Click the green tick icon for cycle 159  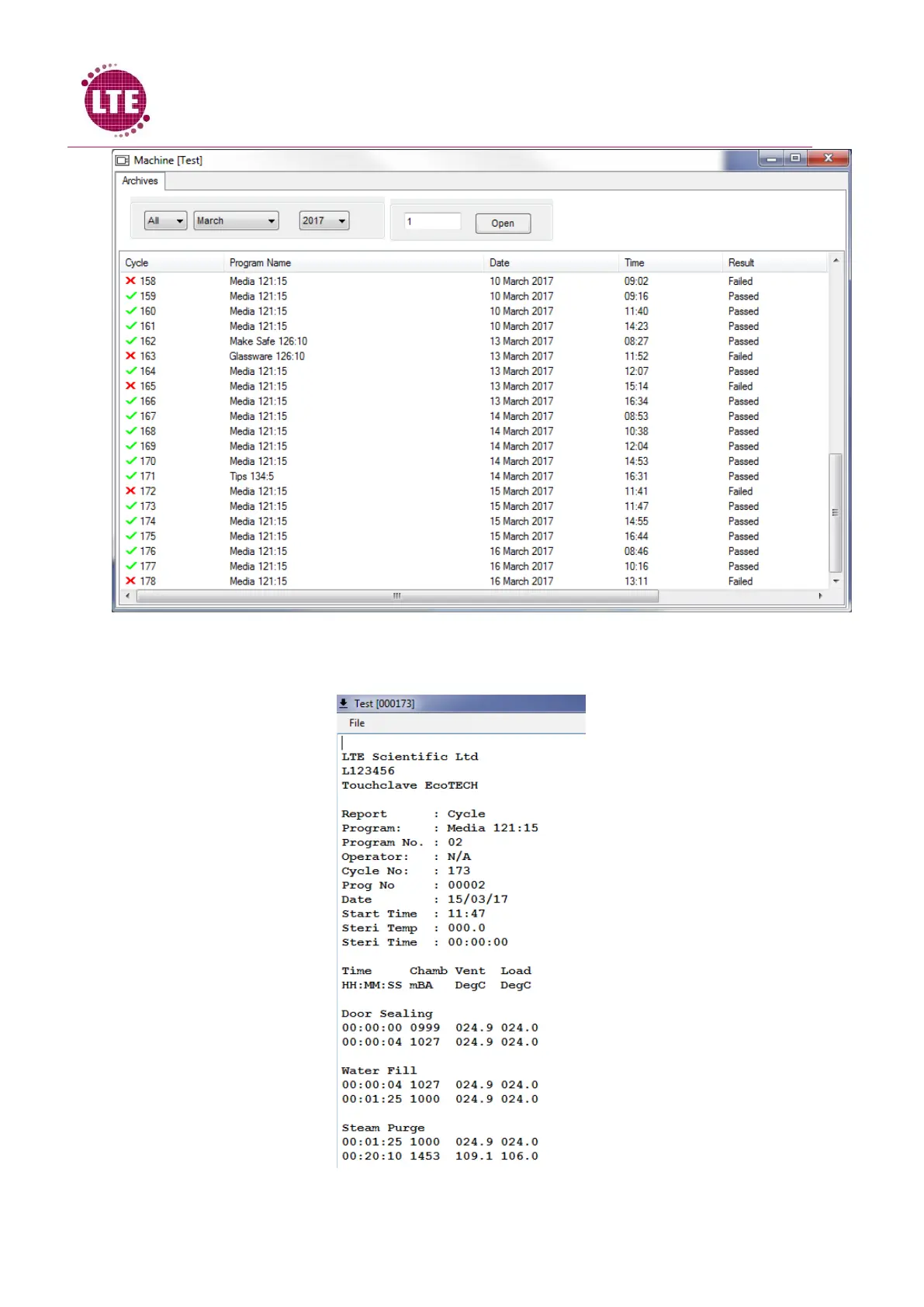130,296
